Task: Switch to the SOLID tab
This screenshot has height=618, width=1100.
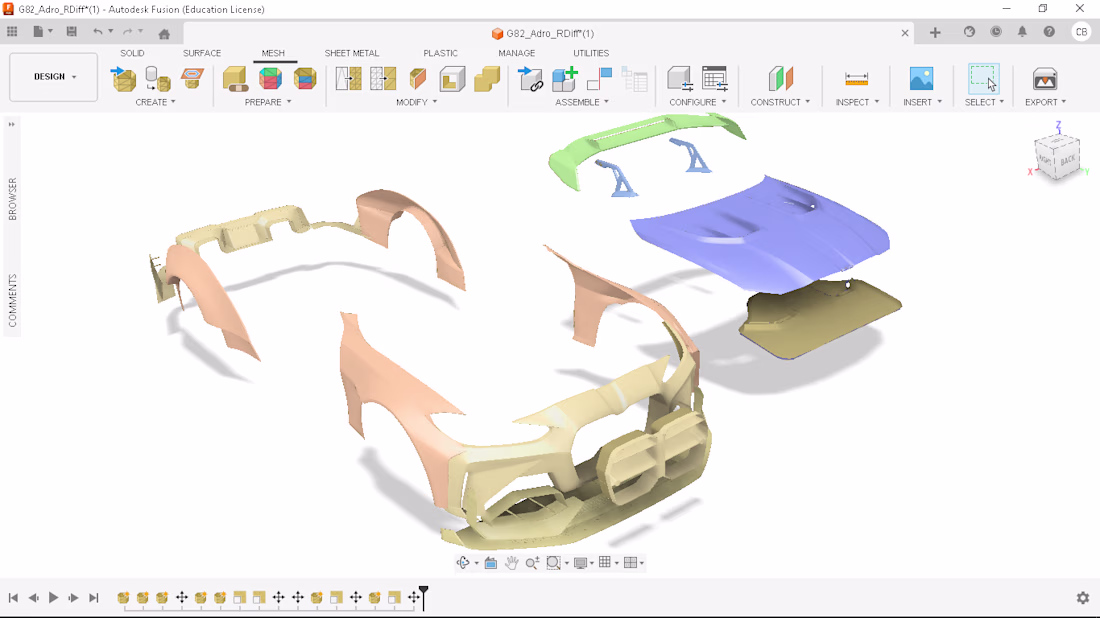Action: tap(132, 53)
